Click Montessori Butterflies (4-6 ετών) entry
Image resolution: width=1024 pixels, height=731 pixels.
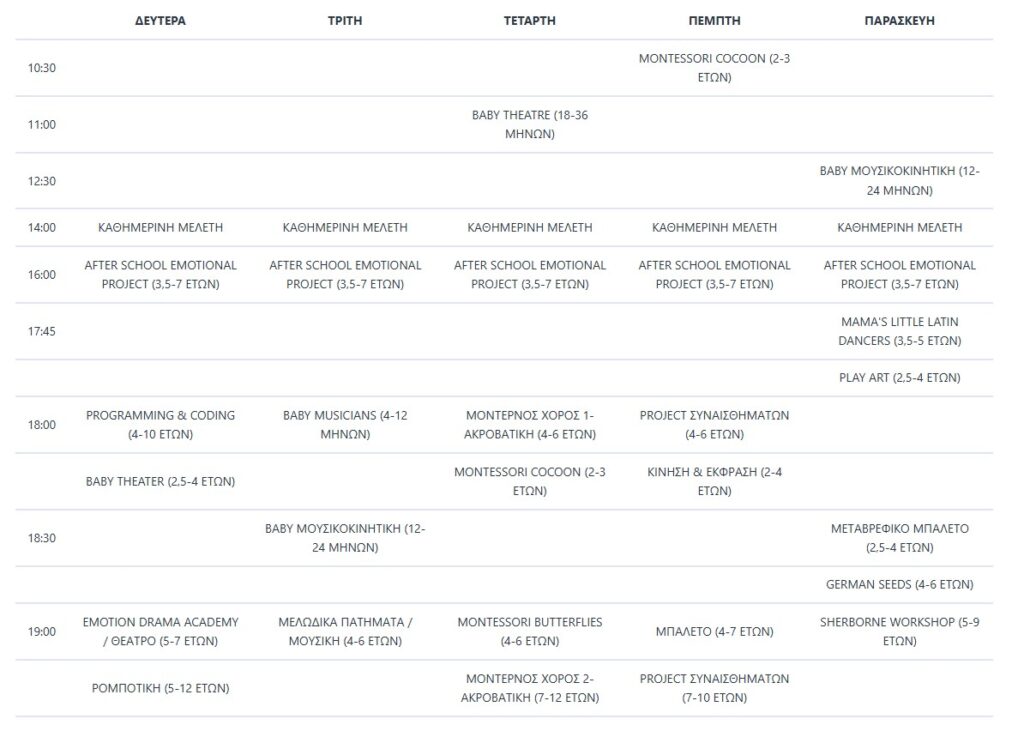tap(529, 631)
